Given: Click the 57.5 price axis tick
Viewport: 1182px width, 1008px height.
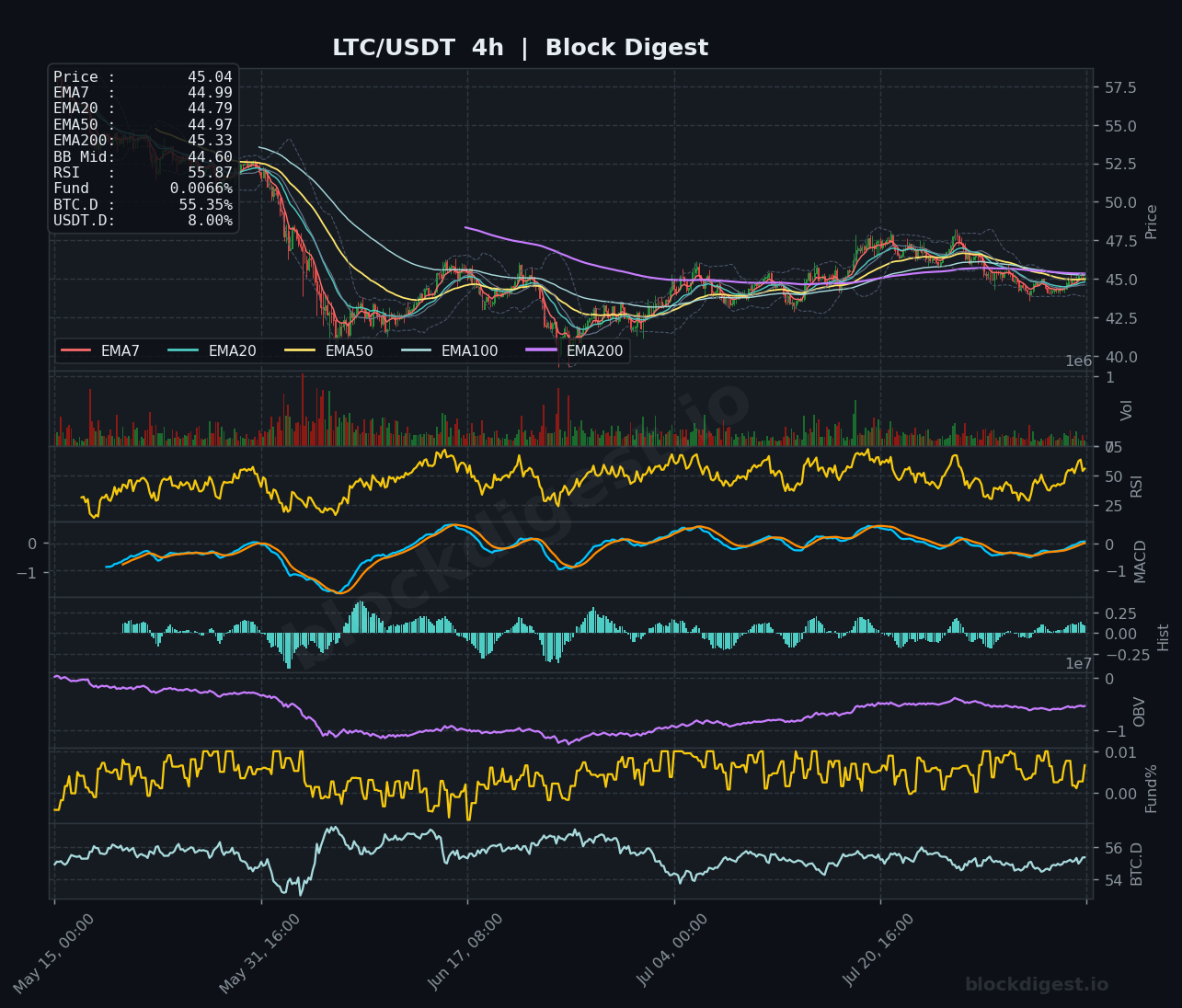Looking at the screenshot, I should [x=1119, y=88].
